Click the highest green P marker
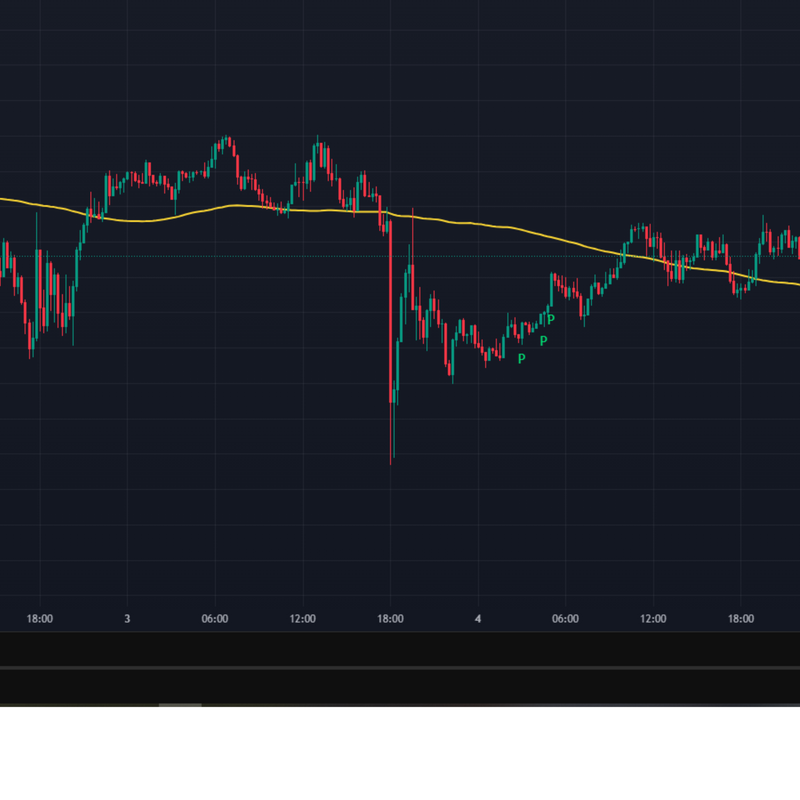Viewport: 800px width, 800px height. (x=551, y=320)
